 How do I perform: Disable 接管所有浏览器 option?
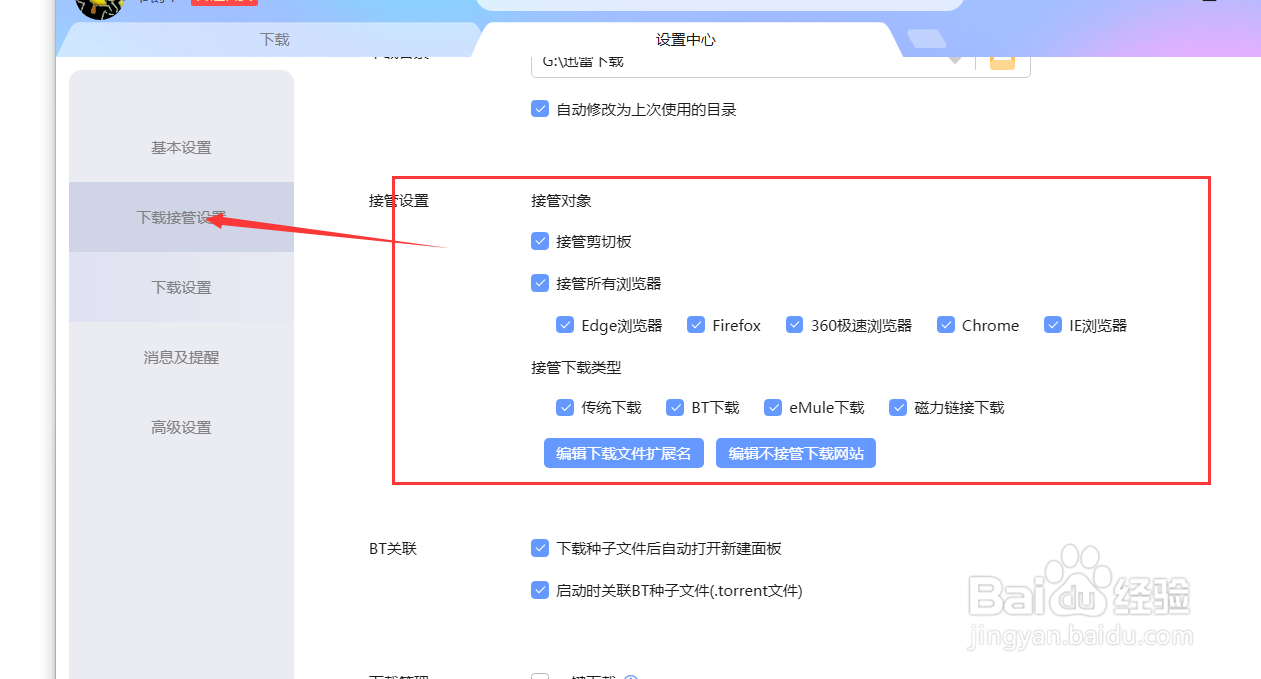click(x=540, y=283)
